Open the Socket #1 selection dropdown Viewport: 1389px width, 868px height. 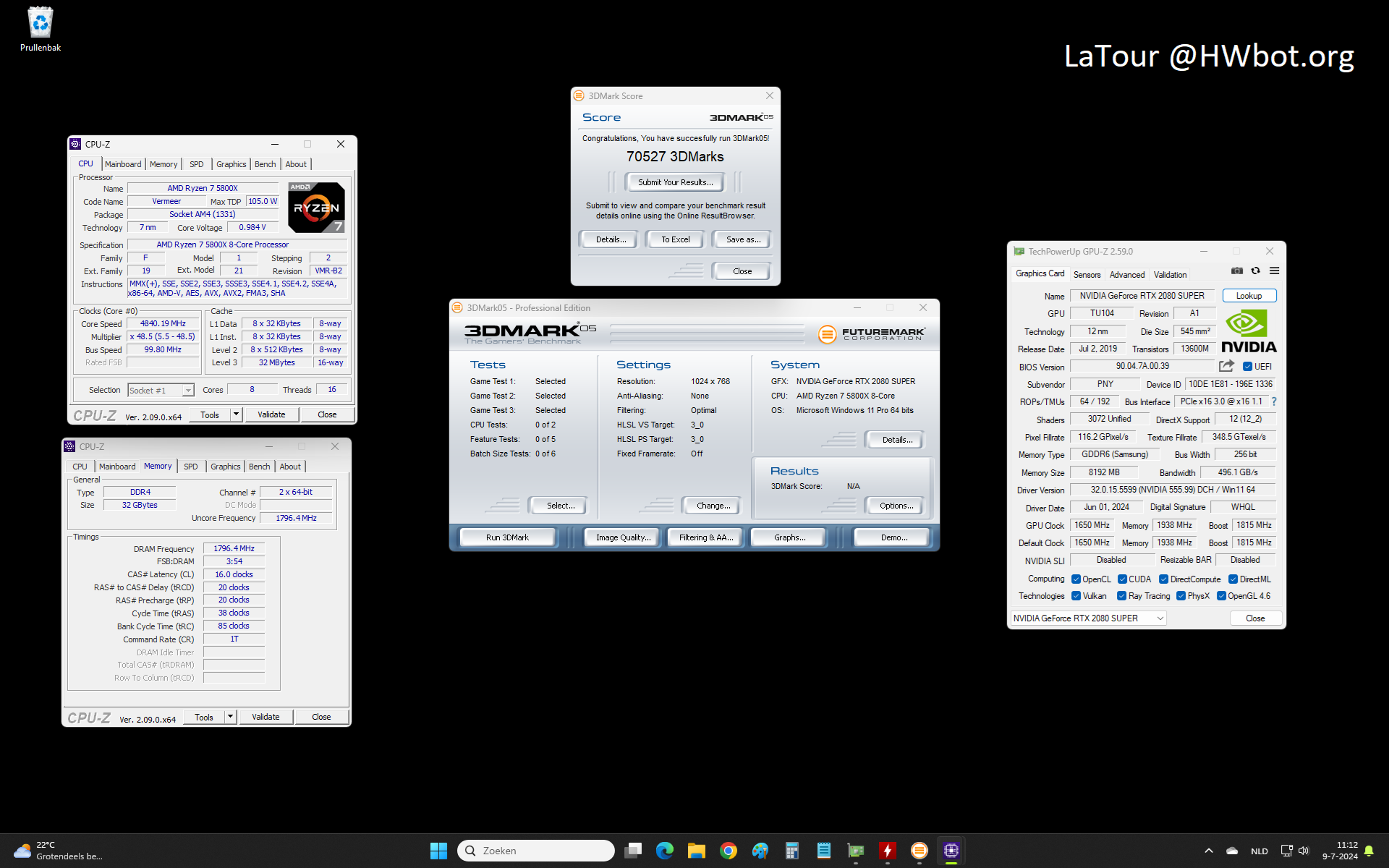[161, 391]
